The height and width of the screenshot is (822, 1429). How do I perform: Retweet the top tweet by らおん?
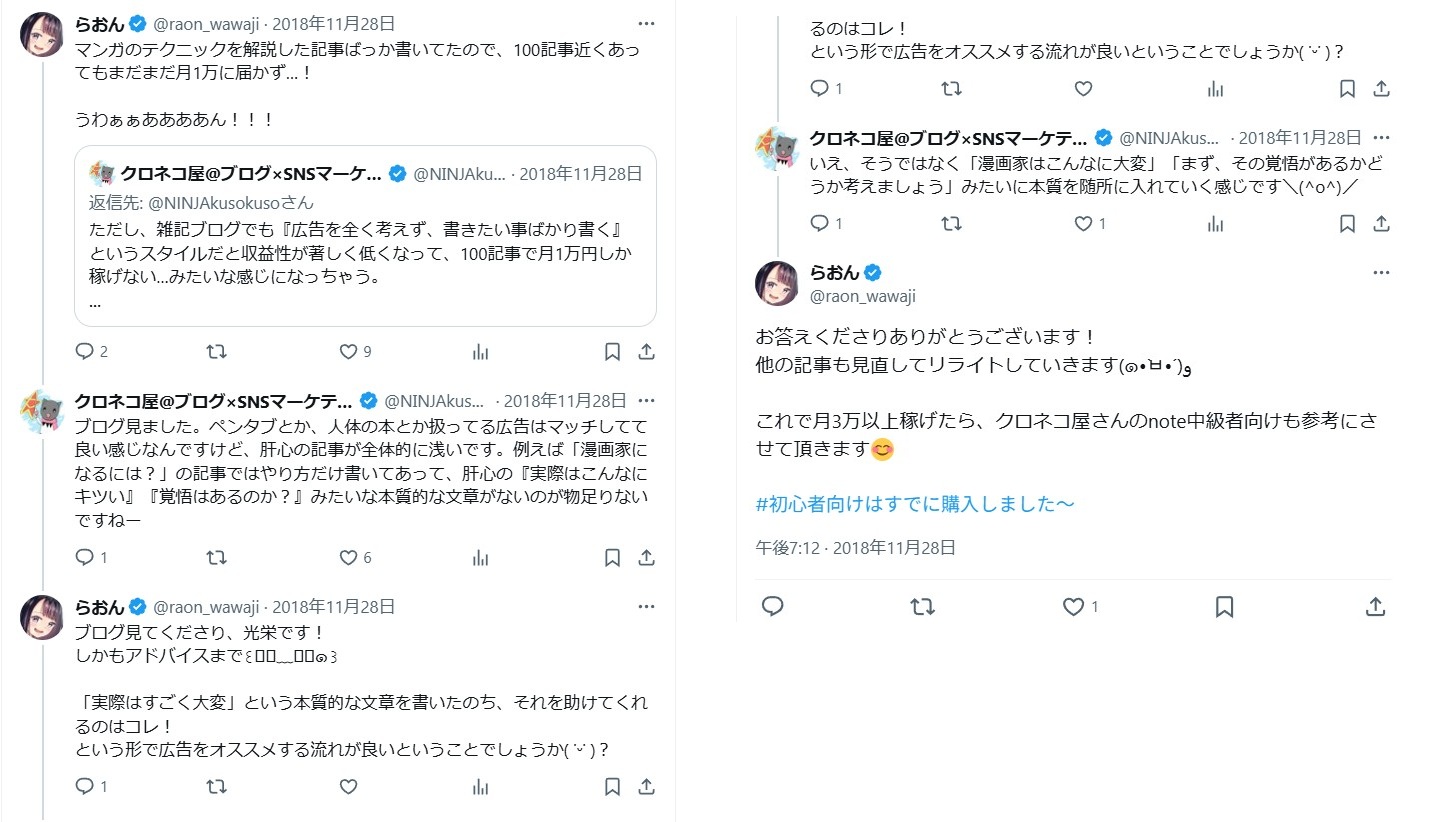(215, 352)
